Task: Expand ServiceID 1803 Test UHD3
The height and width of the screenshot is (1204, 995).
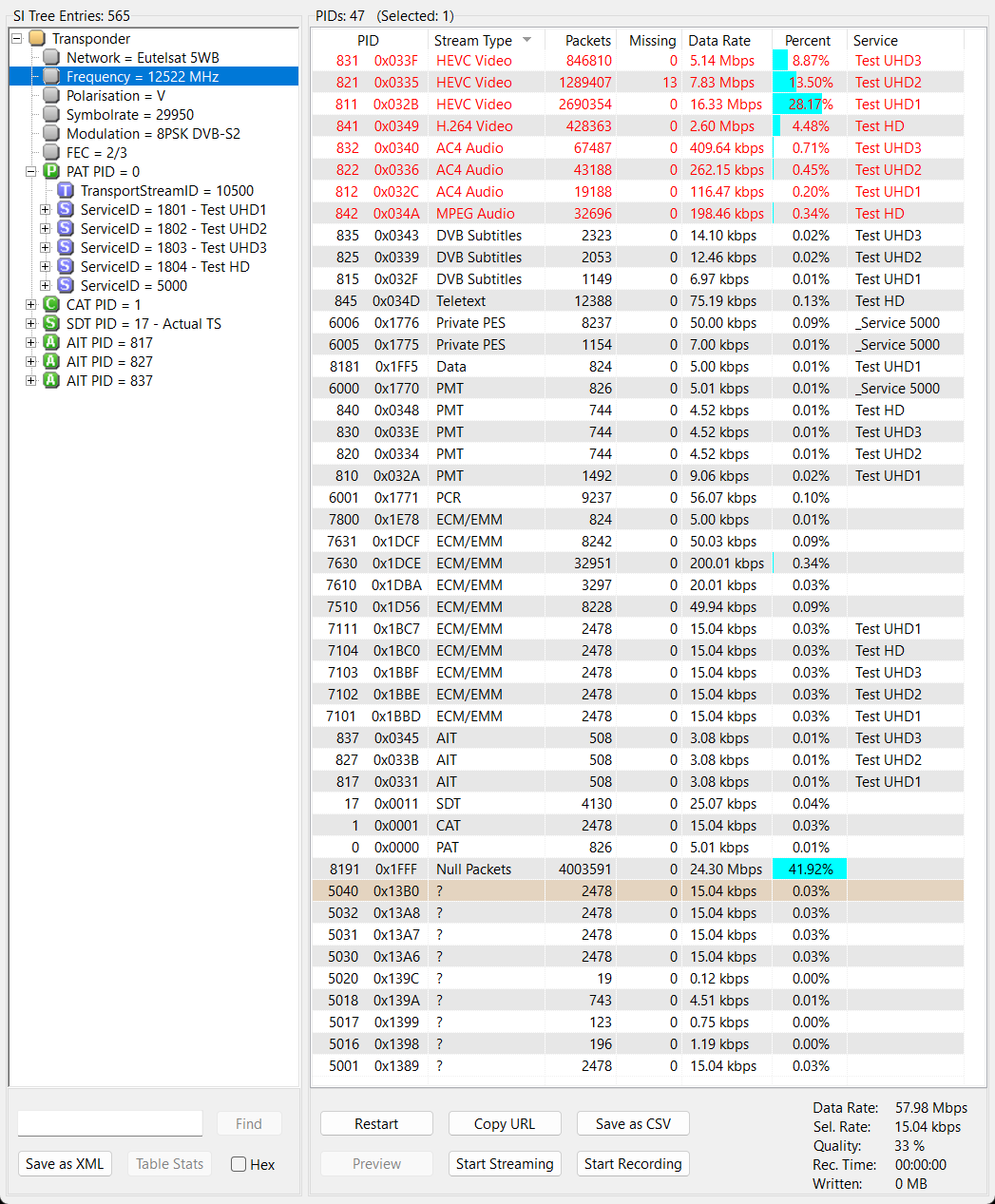Action: click(45, 248)
